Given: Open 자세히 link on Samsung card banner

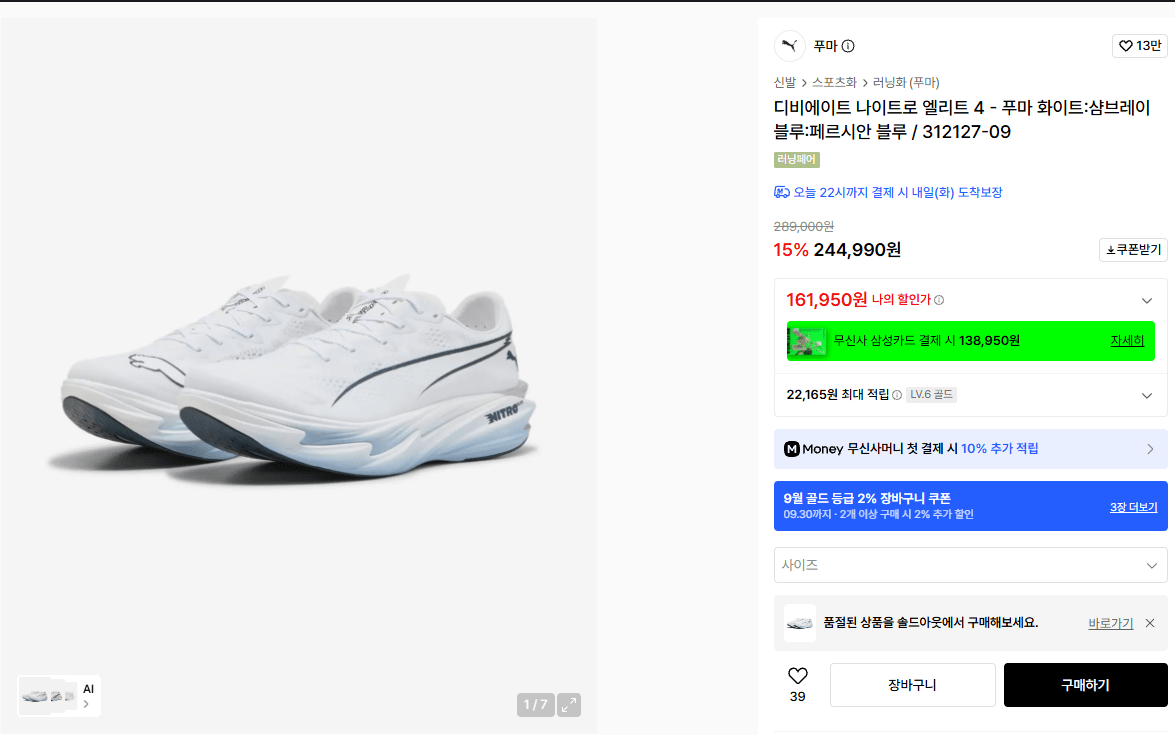Looking at the screenshot, I should 1127,341.
